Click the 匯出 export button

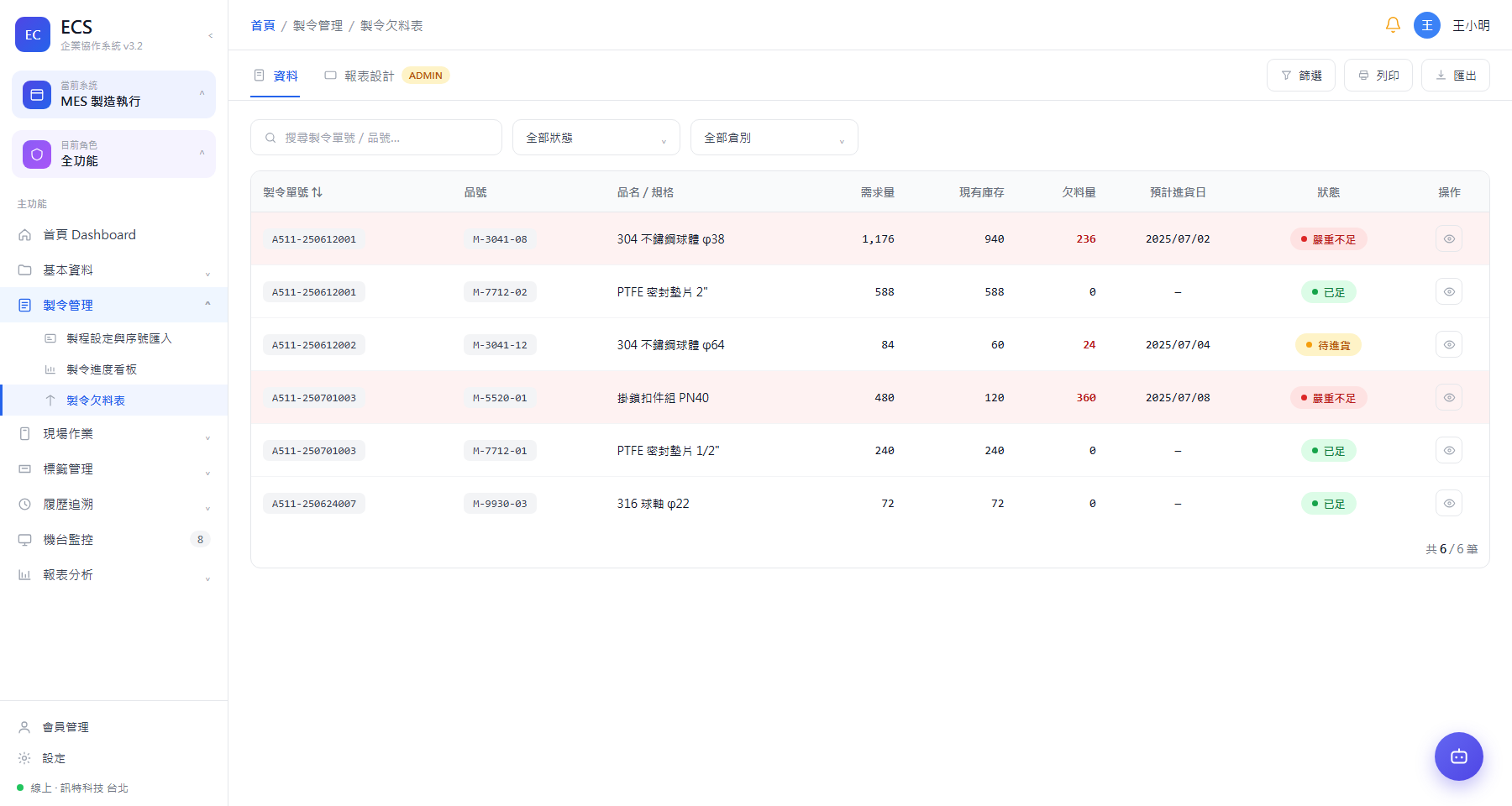click(1456, 76)
